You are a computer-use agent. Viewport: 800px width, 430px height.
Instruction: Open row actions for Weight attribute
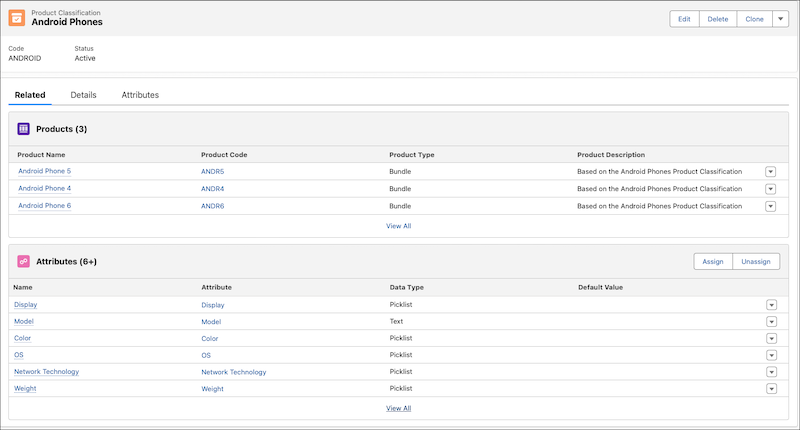click(771, 389)
